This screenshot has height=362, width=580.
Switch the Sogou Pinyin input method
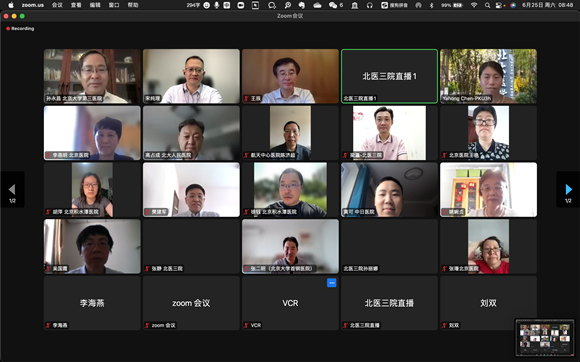click(394, 5)
